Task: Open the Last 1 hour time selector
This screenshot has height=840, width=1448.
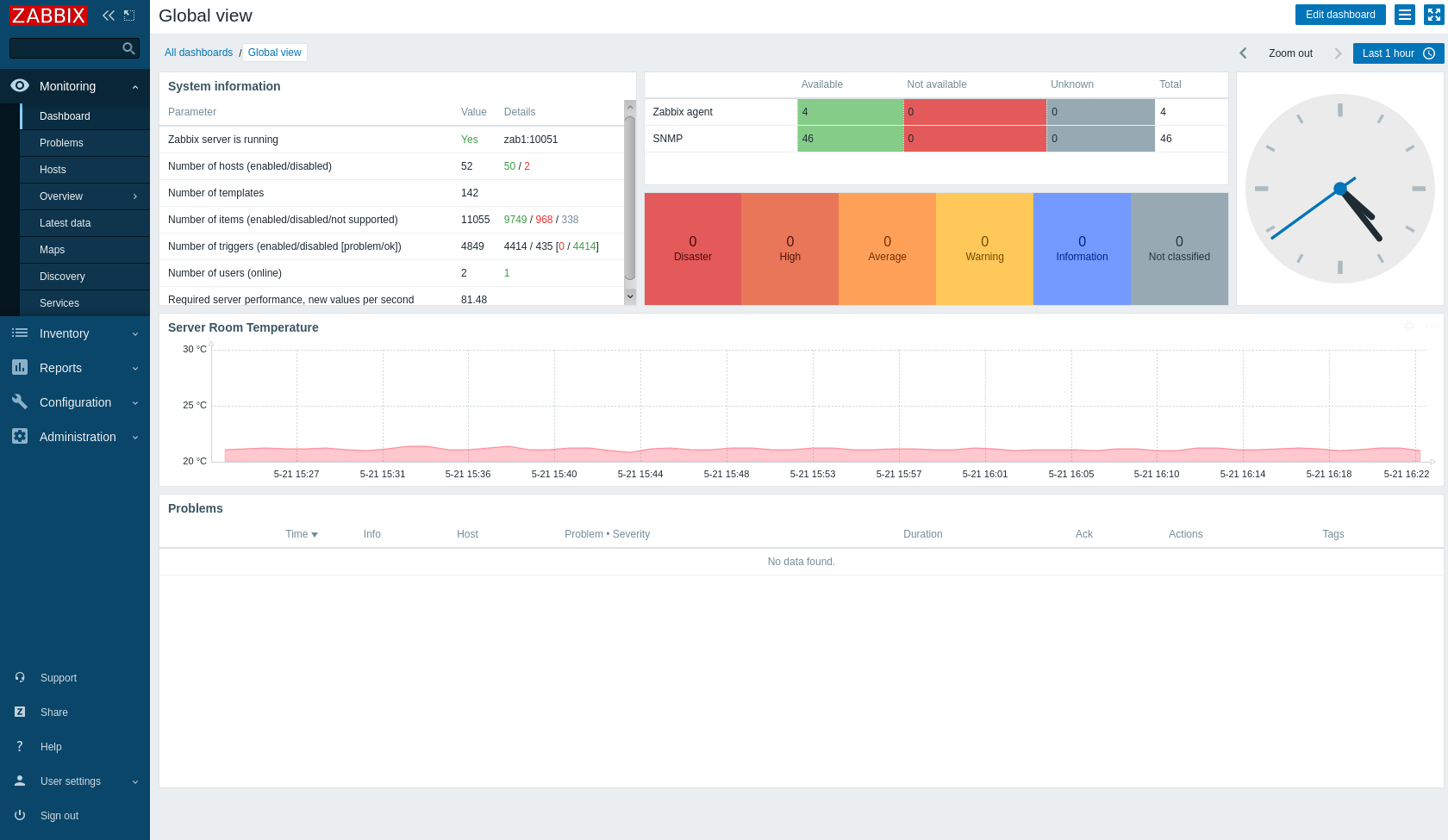Action: point(1398,53)
